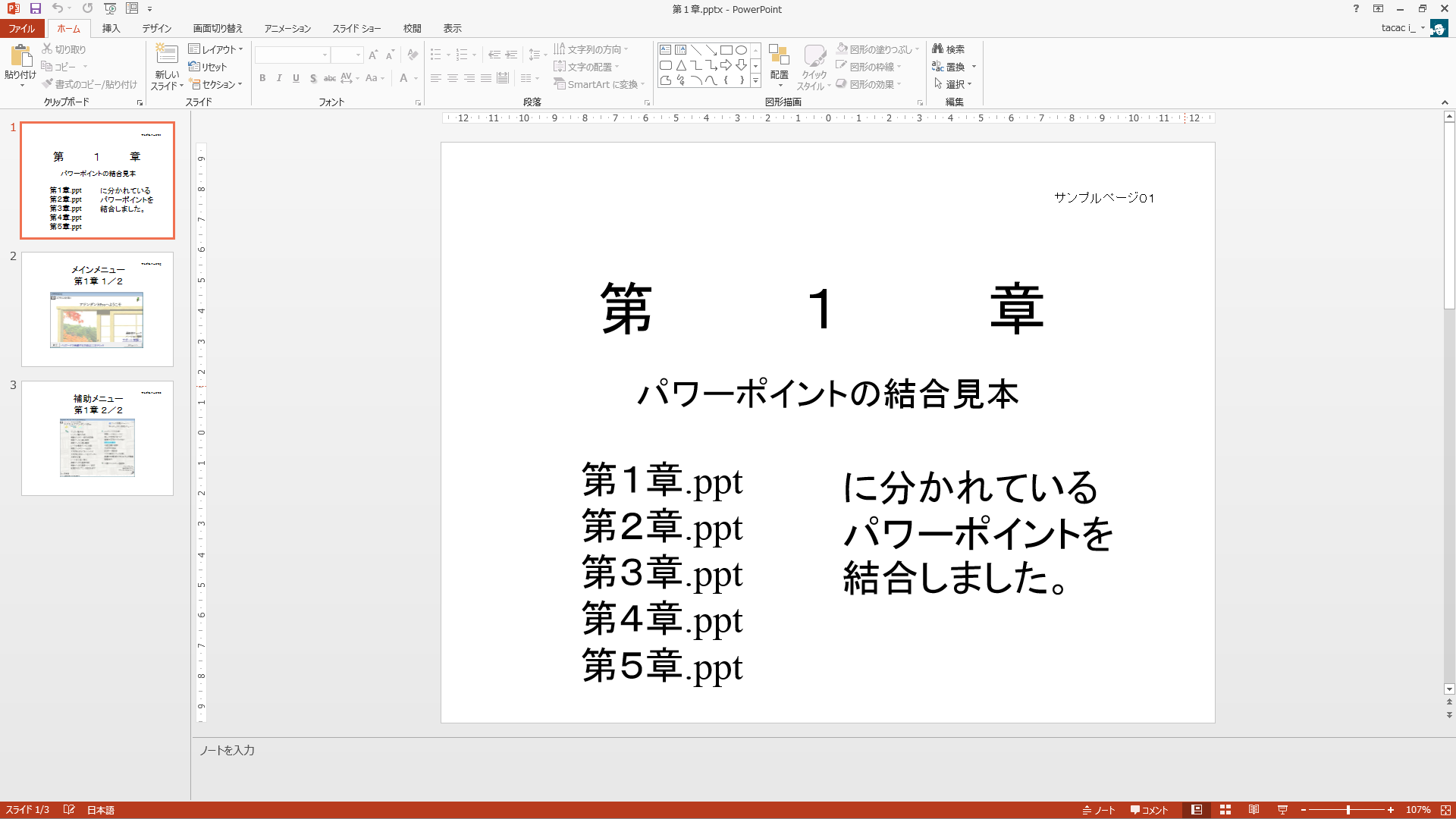Switch to Slide Sorter view in status bar

[x=1225, y=810]
